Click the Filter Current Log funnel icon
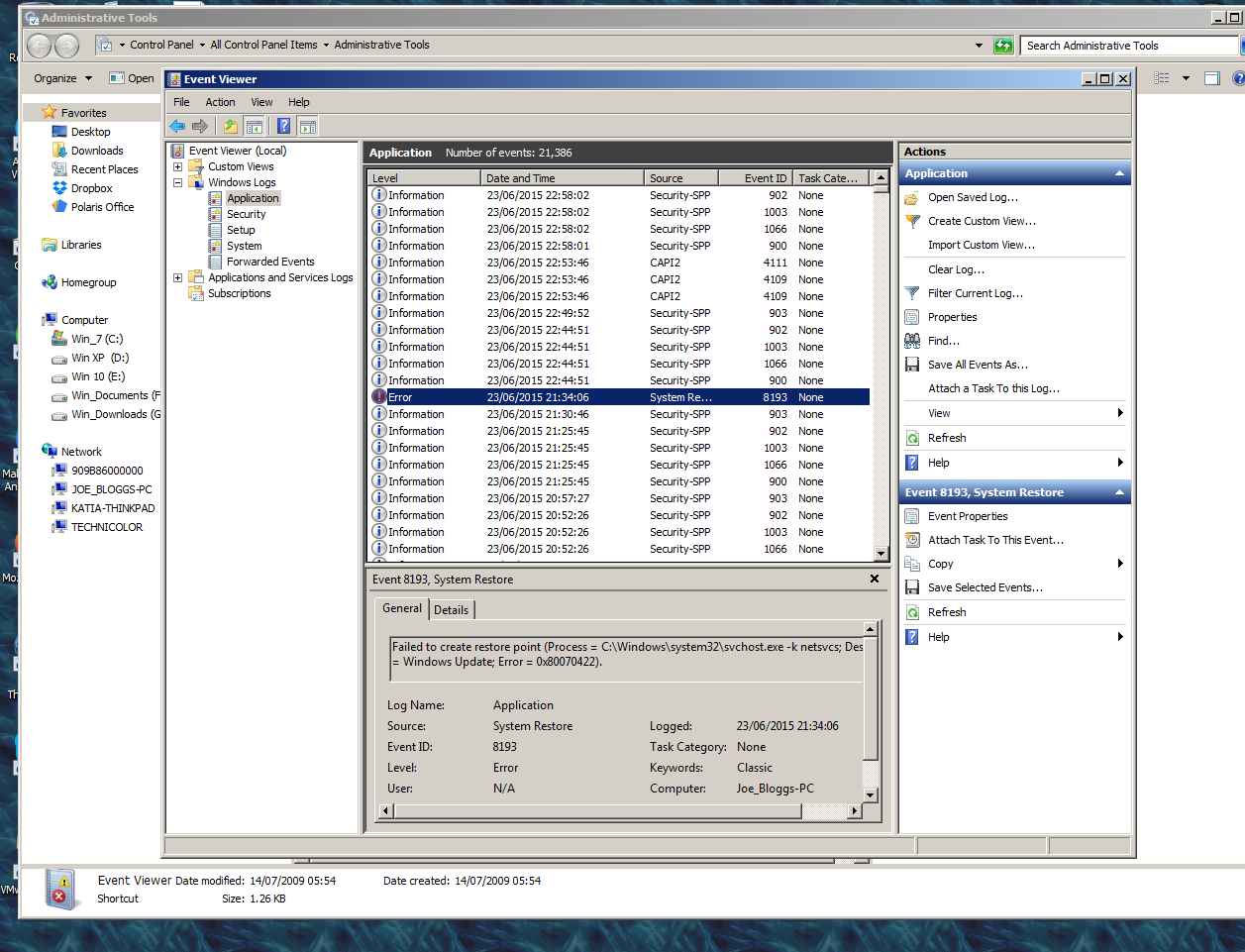This screenshot has width=1245, height=952. pyautogui.click(x=912, y=293)
